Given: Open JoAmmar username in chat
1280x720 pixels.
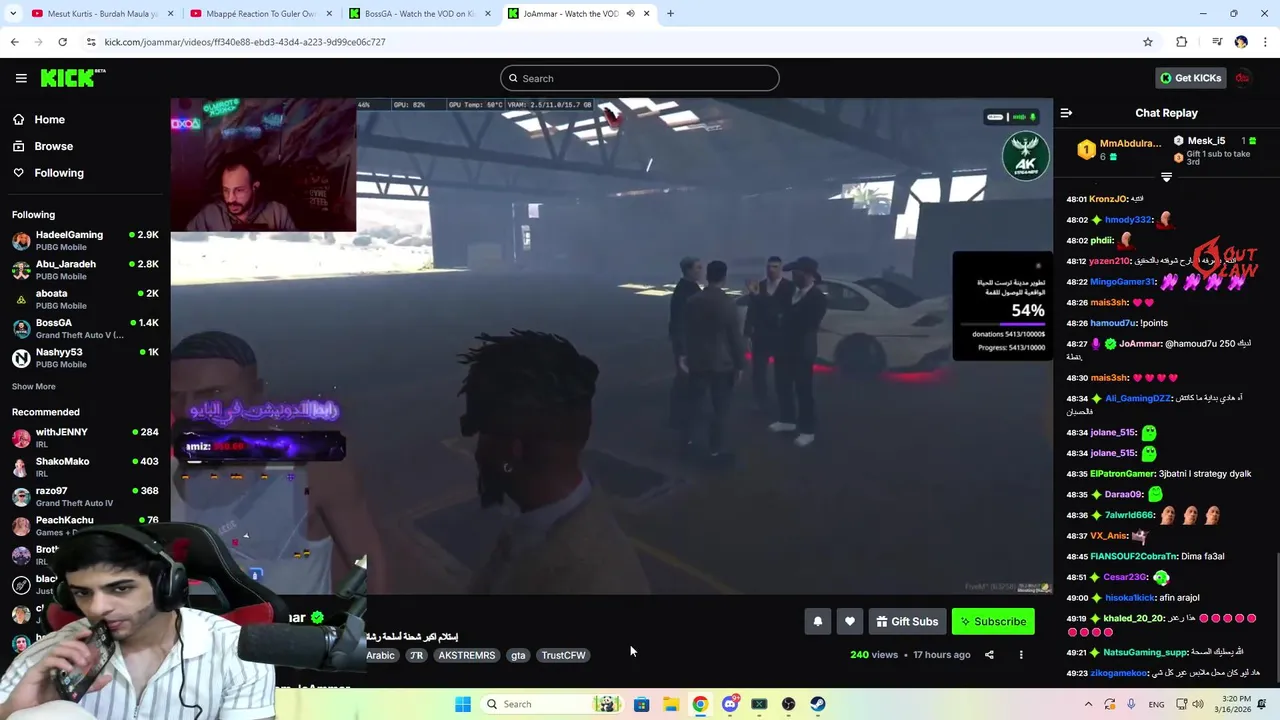Looking at the screenshot, I should [1141, 344].
